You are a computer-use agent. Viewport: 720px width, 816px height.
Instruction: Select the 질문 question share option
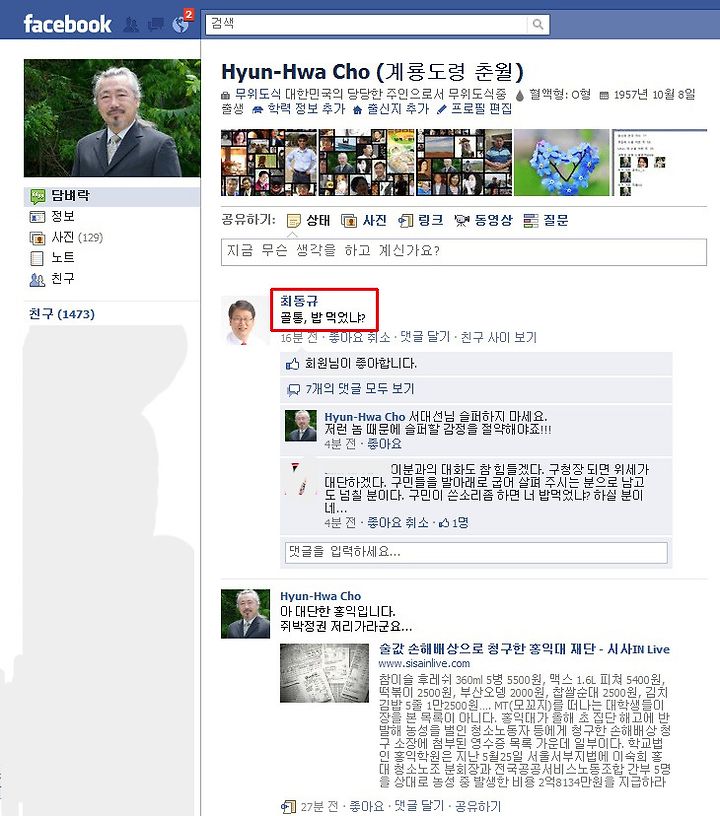click(546, 221)
